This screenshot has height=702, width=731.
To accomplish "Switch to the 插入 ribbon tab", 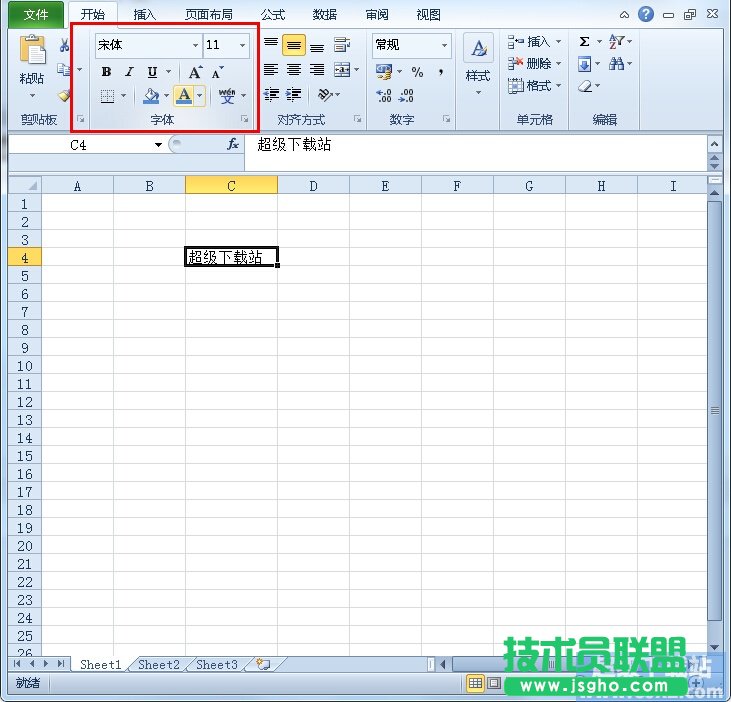I will 145,15.
